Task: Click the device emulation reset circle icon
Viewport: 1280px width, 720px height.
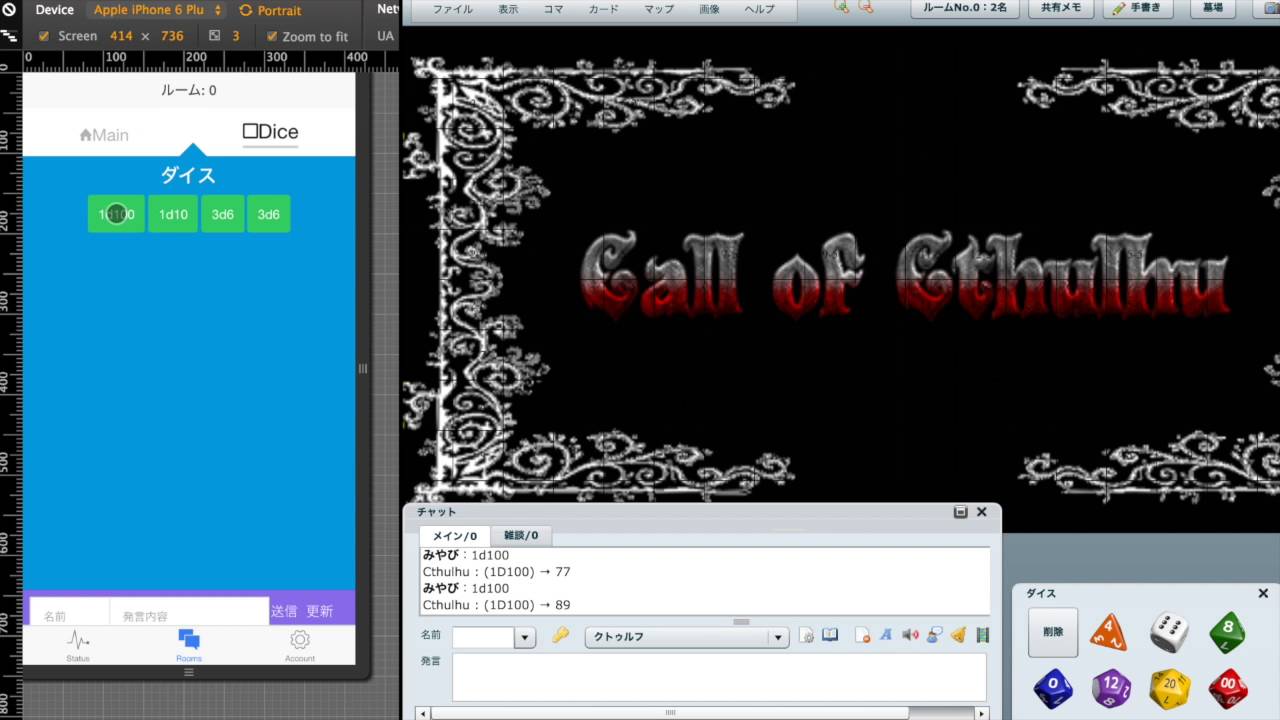Action: [x=8, y=10]
